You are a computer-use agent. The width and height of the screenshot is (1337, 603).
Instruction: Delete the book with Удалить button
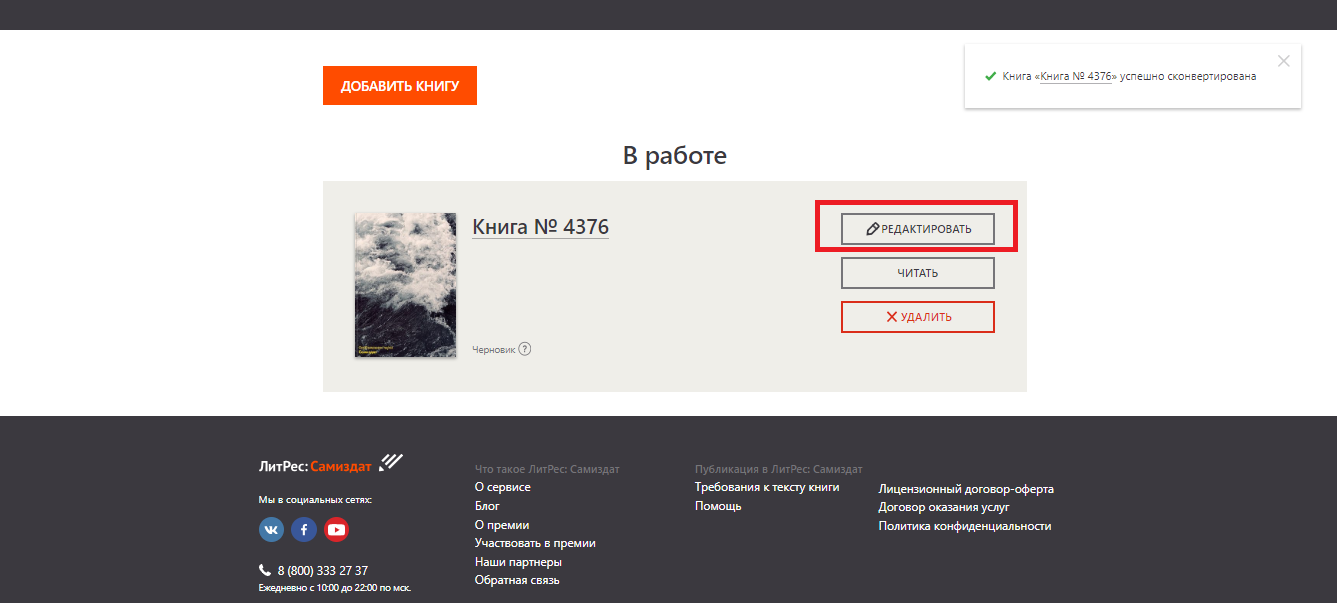pos(917,317)
